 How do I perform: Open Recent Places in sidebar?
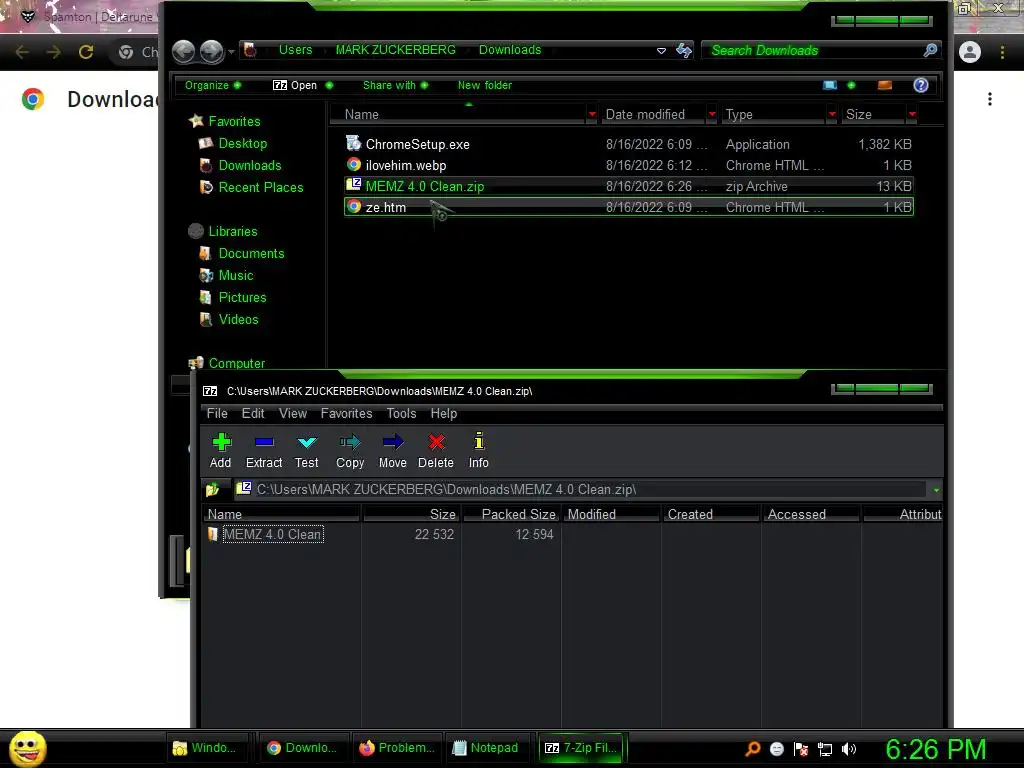pyautogui.click(x=261, y=187)
